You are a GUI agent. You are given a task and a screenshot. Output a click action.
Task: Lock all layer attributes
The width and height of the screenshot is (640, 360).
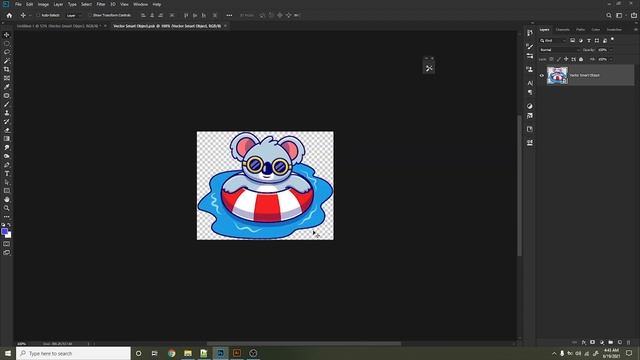pyautogui.click(x=581, y=59)
